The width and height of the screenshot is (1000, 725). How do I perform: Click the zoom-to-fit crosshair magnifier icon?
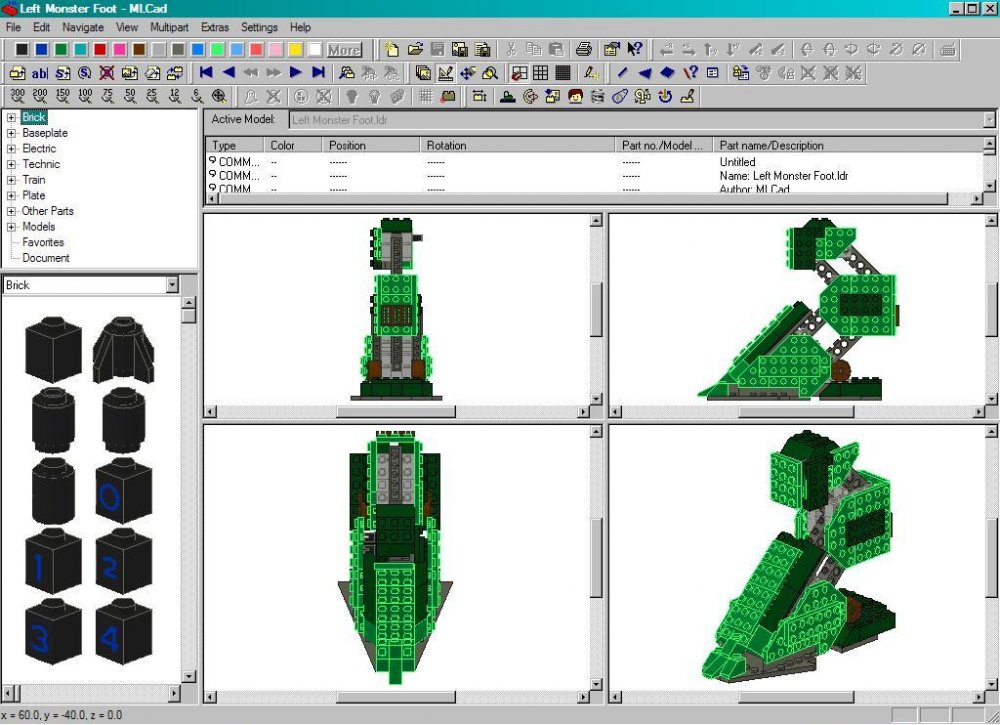219,96
